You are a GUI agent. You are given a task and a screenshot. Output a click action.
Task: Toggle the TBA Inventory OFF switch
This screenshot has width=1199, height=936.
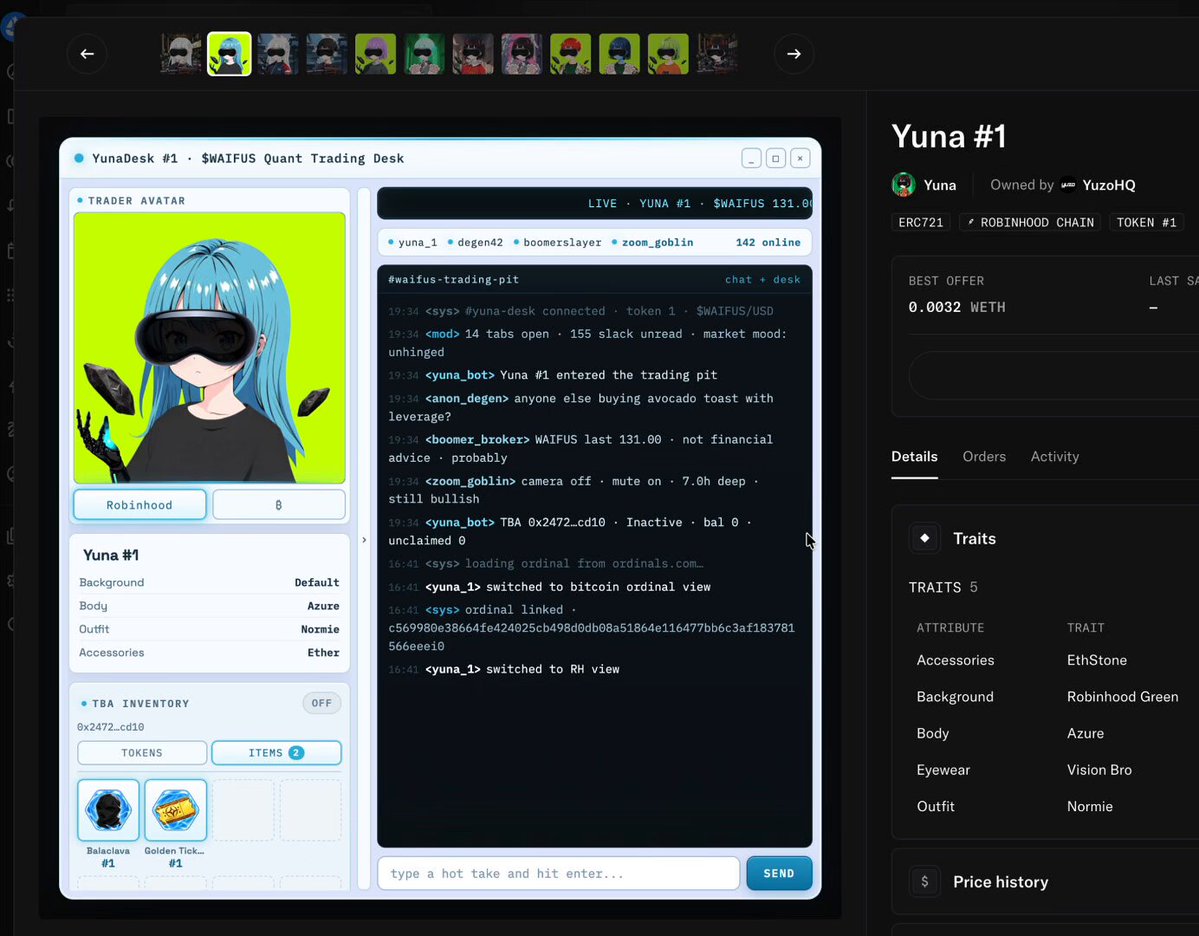321,703
